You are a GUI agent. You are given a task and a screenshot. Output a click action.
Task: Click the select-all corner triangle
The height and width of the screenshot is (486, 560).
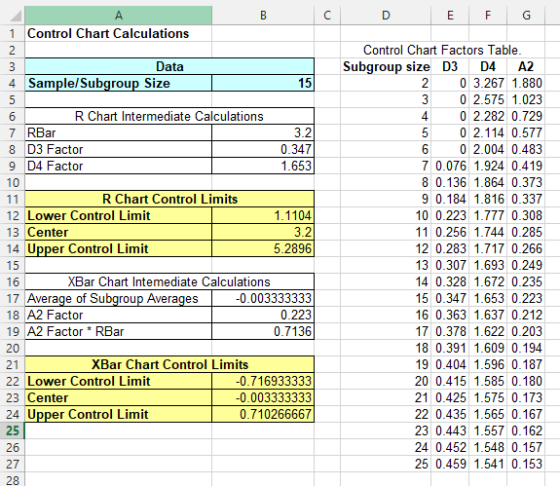click(x=15, y=16)
